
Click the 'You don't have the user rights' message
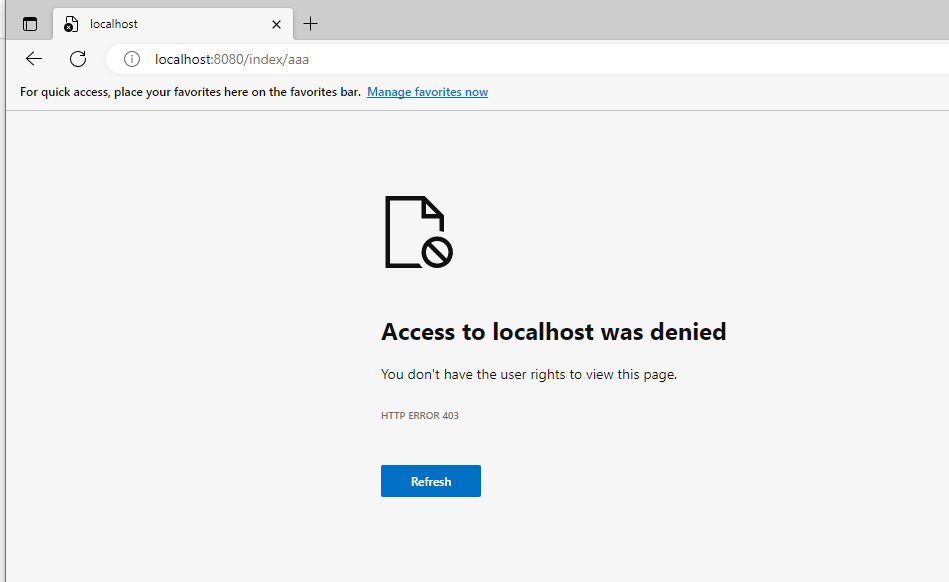[529, 375]
